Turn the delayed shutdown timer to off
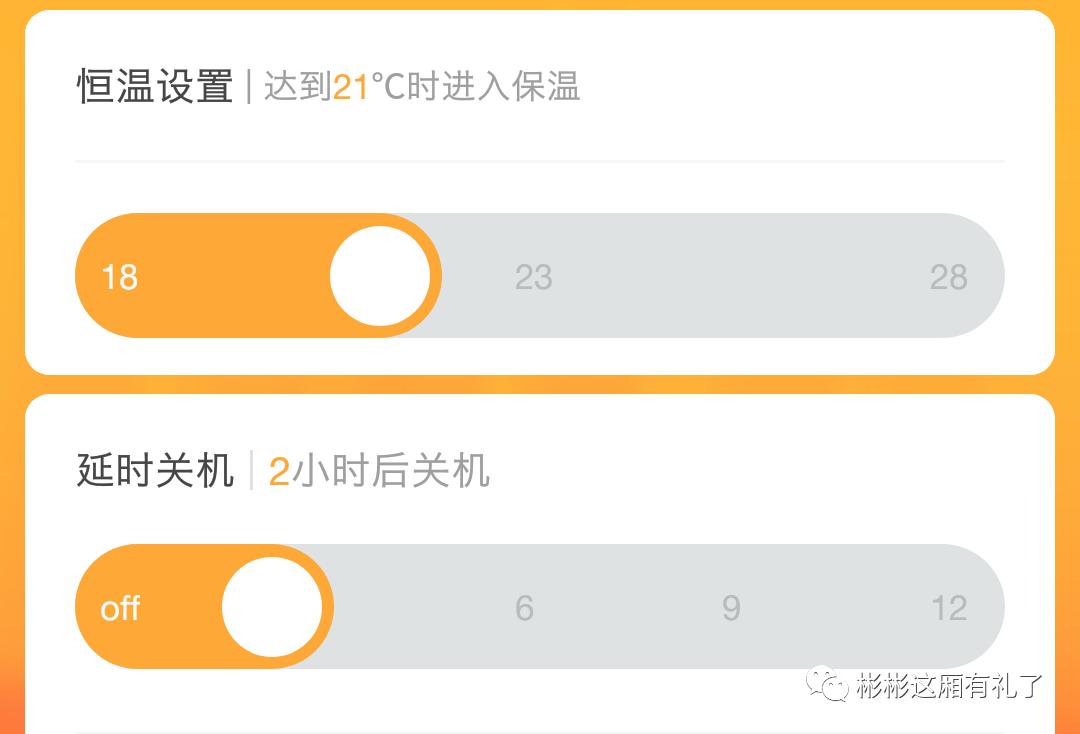The height and width of the screenshot is (734, 1080). pyautogui.click(x=120, y=608)
